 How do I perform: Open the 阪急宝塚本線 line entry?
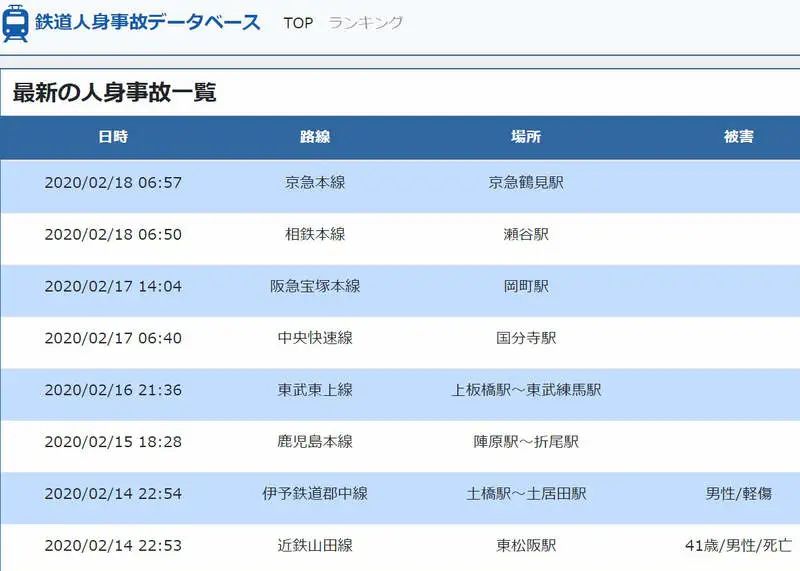(315, 286)
